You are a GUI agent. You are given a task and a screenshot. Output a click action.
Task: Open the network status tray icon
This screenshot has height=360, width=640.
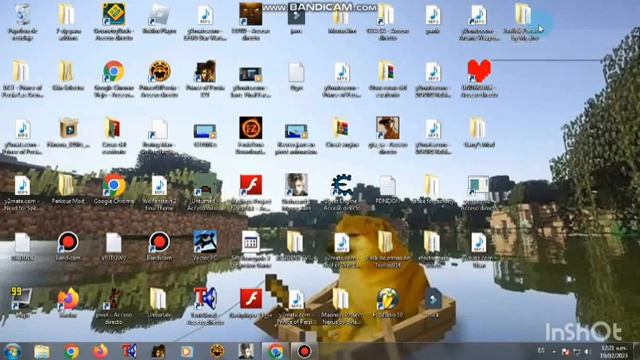point(577,351)
